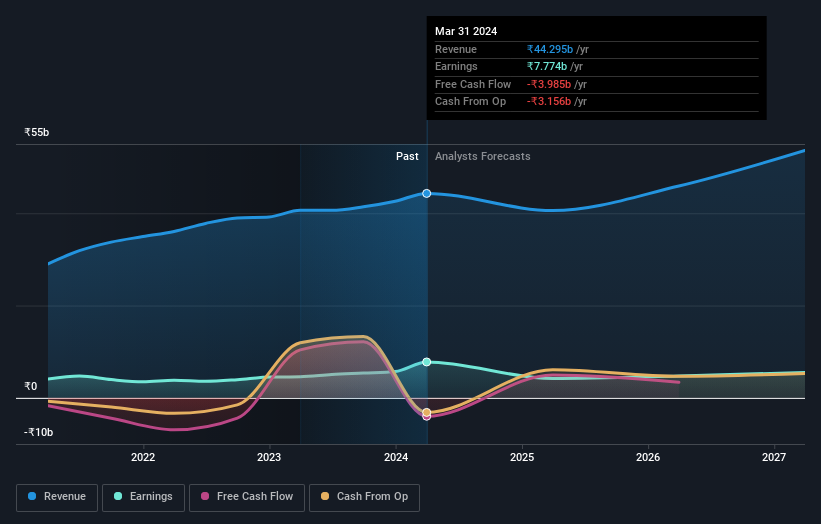Click the -₹3.156b cash from op value
This screenshot has width=821, height=524.
tap(549, 102)
